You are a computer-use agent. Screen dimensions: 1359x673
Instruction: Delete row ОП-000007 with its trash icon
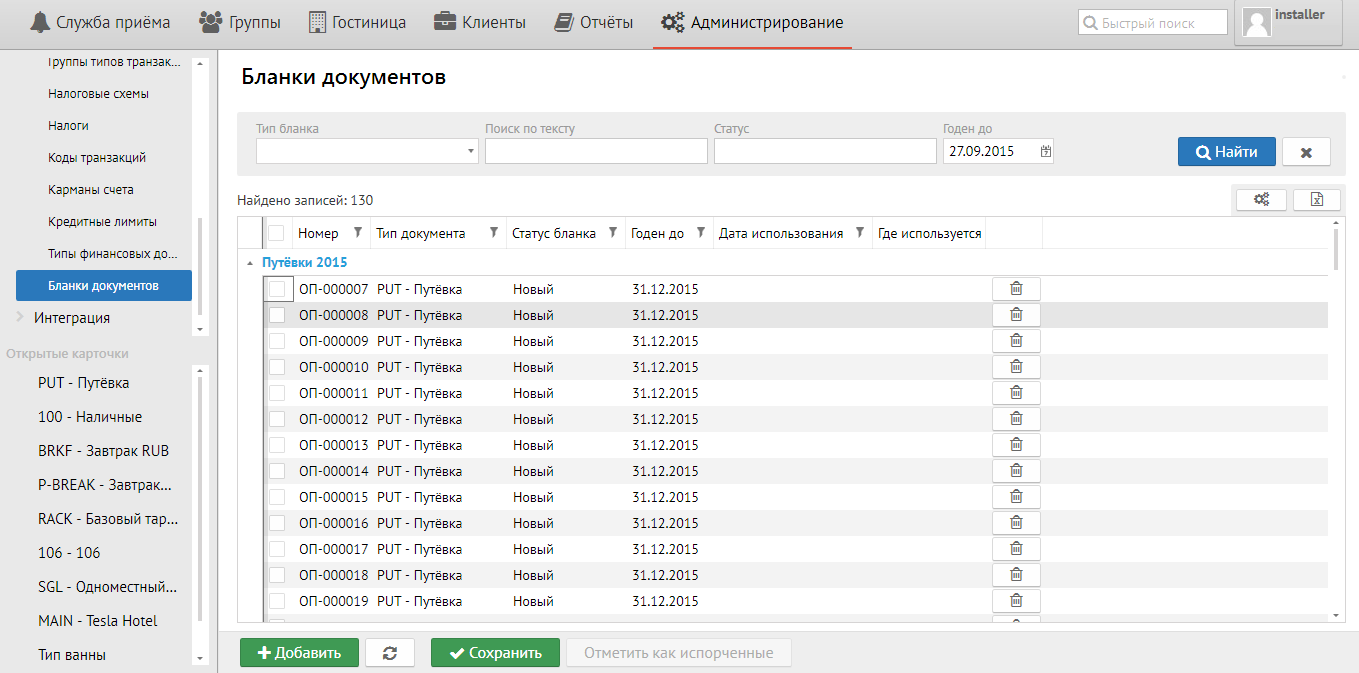[x=1016, y=289]
